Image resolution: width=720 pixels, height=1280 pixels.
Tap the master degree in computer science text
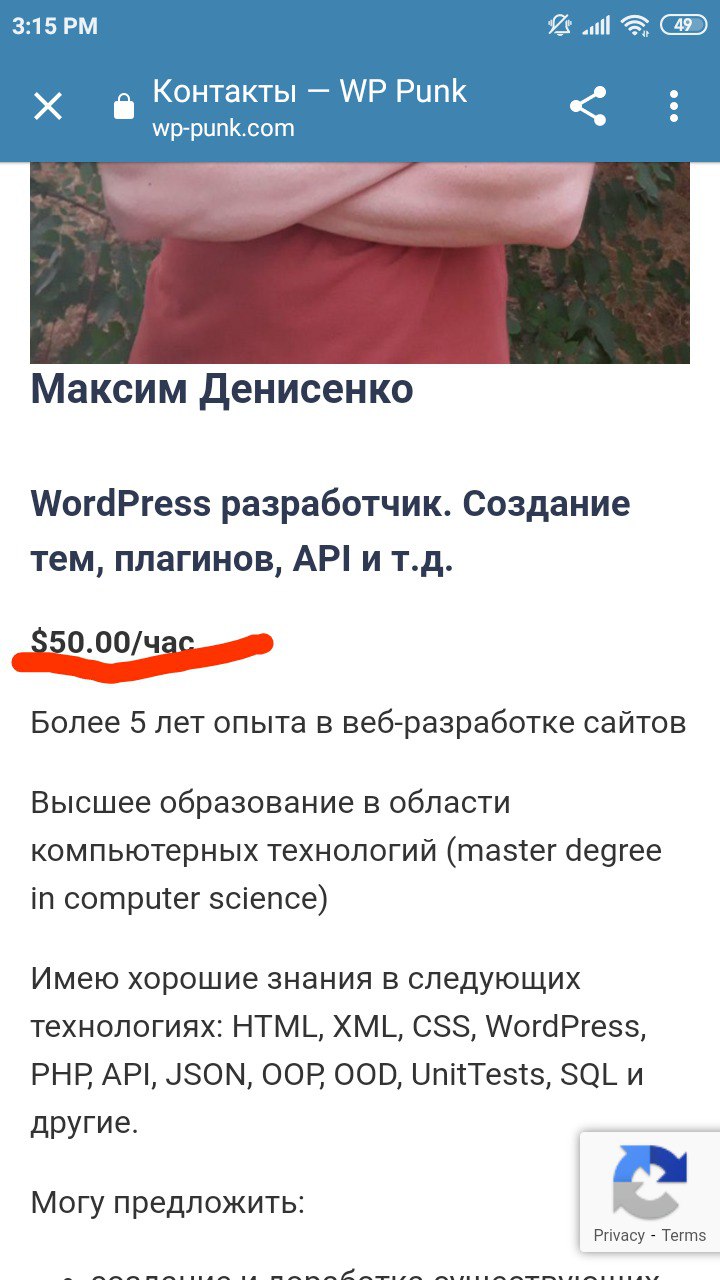346,874
